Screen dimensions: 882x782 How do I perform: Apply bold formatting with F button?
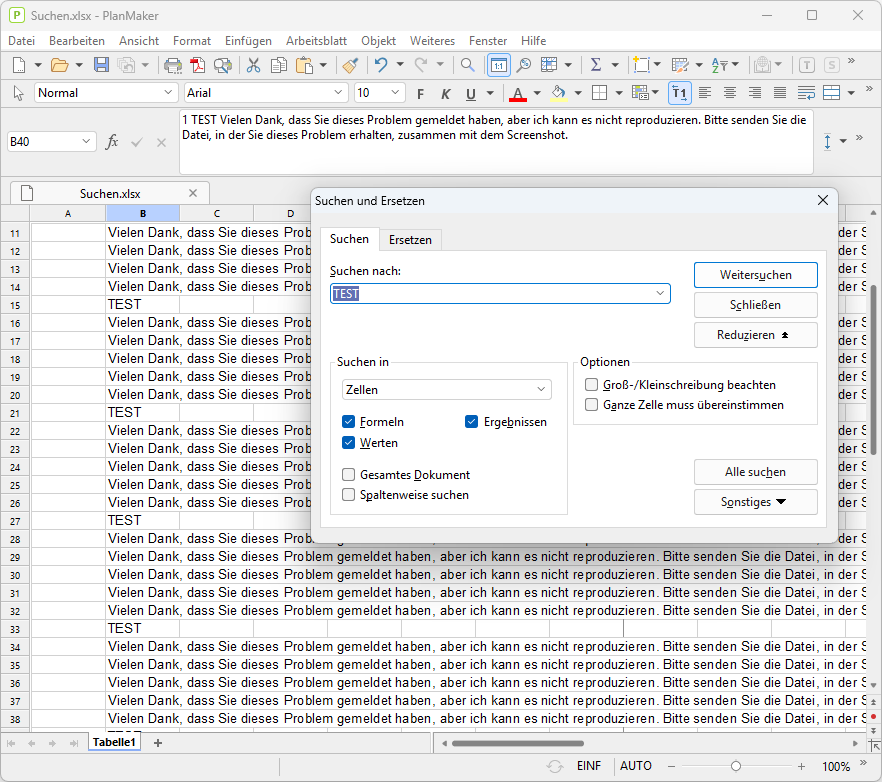(420, 94)
